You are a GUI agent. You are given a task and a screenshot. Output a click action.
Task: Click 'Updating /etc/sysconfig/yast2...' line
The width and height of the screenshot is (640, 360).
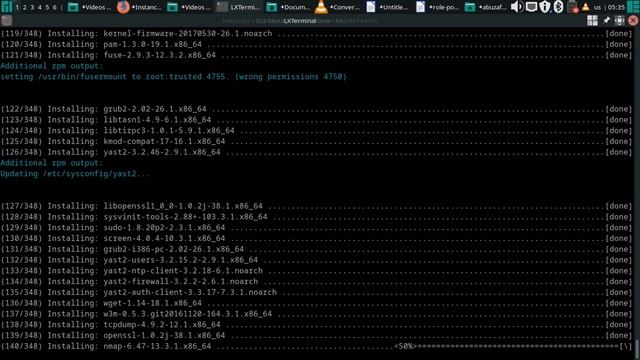[x=75, y=173]
